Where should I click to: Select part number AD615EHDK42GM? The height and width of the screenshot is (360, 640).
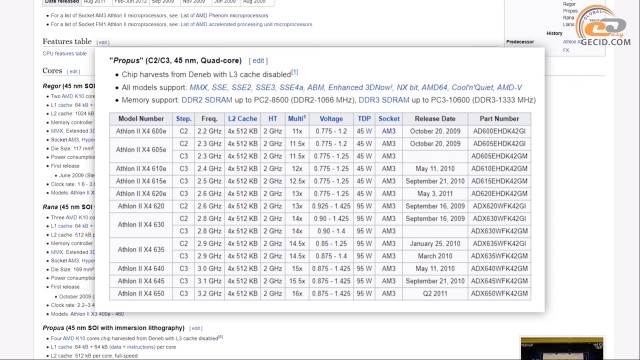coord(499,181)
